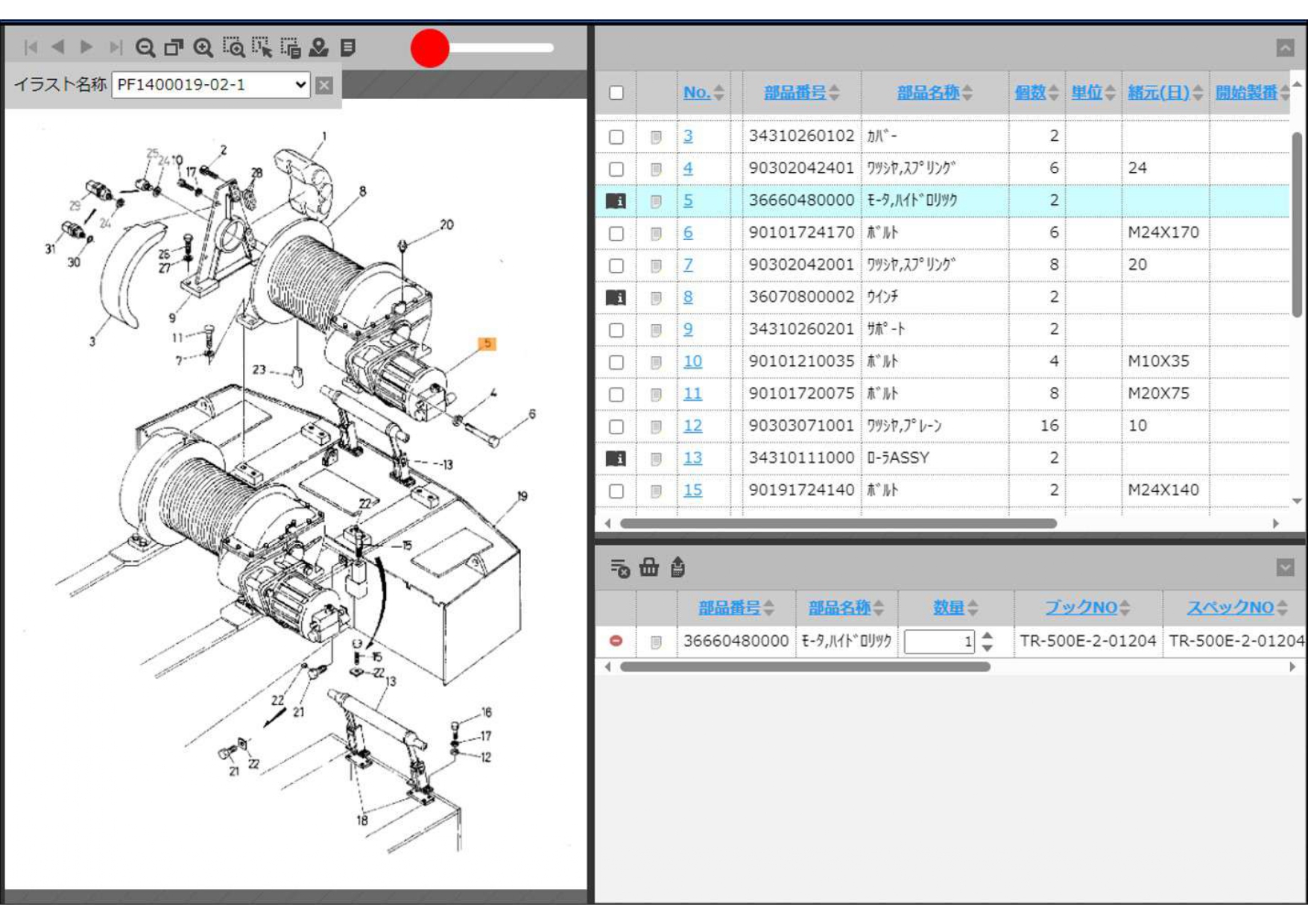This screenshot has height=924, width=1308.
Task: Click the zoom in magnifier icon
Action: pyautogui.click(x=203, y=48)
